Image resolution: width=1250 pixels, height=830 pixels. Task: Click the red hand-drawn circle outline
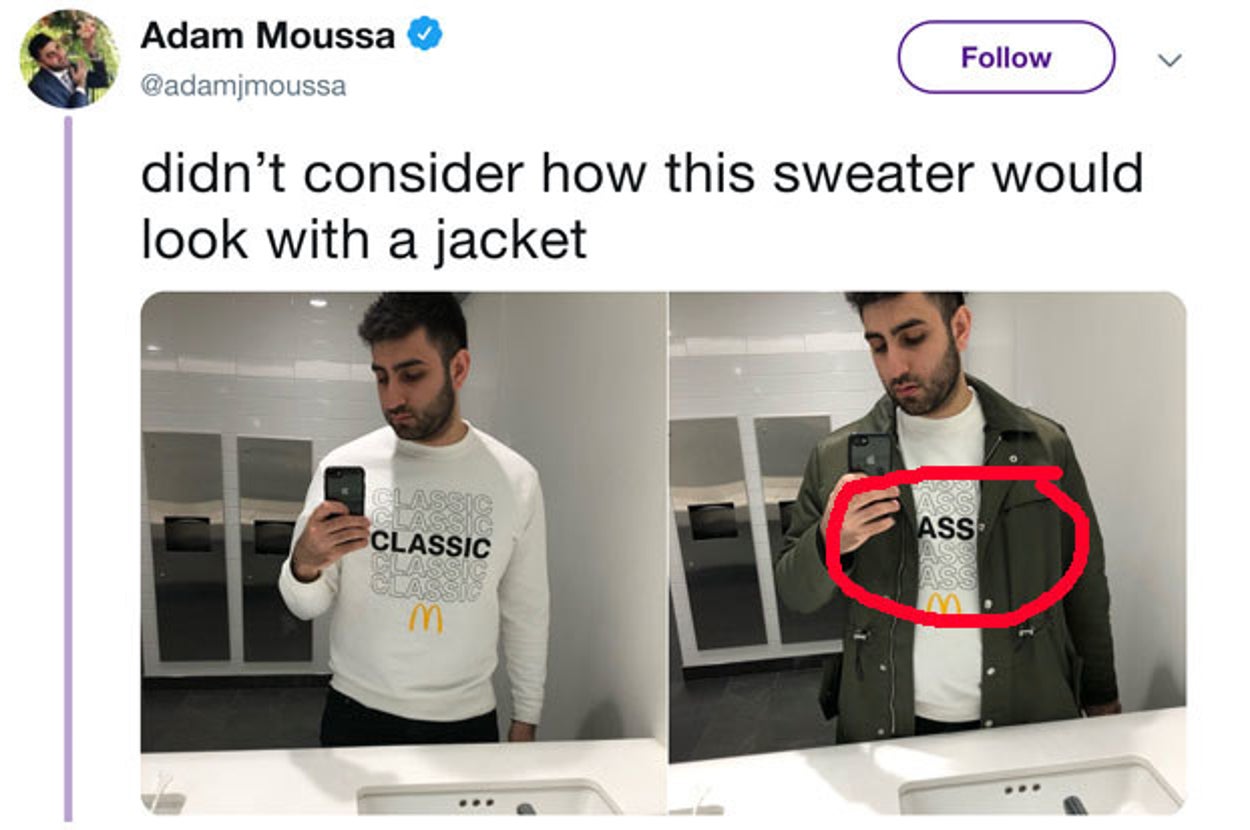pos(958,545)
